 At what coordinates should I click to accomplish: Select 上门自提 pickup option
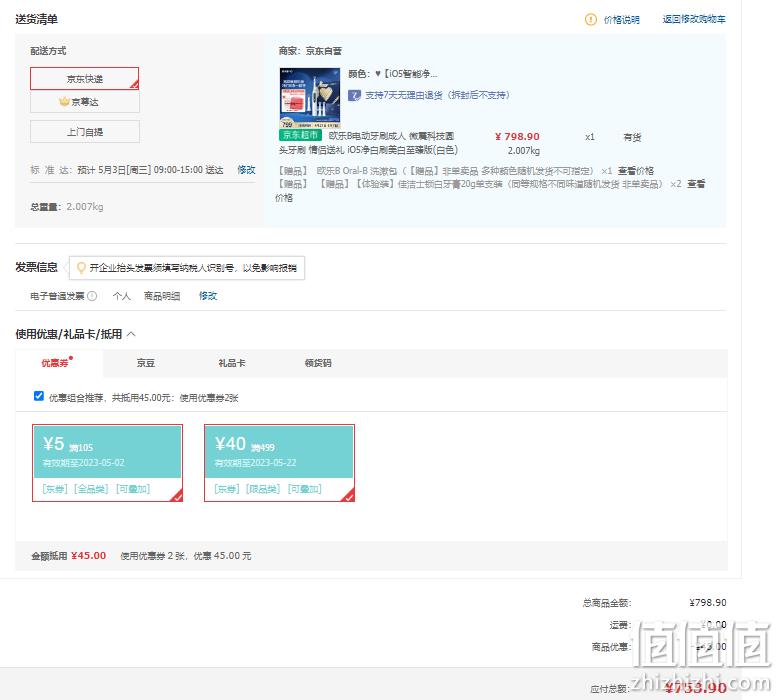(x=85, y=132)
